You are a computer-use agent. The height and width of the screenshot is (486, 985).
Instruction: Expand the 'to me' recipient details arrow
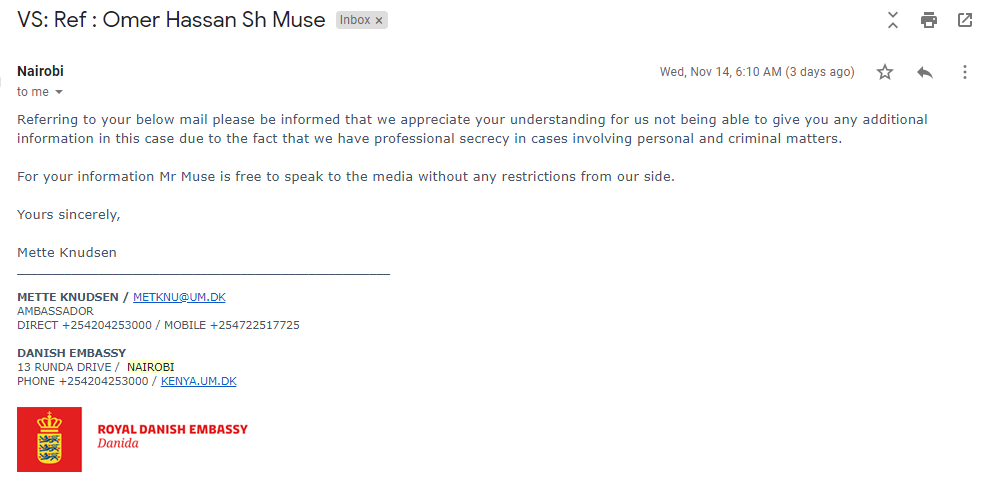pos(59,92)
